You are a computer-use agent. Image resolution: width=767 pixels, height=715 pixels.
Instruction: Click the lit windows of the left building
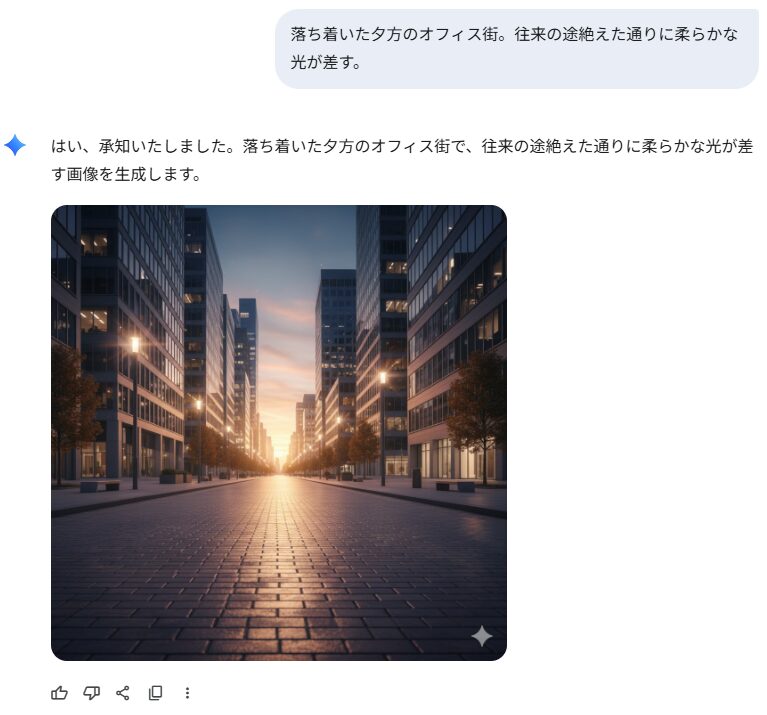[x=93, y=320]
